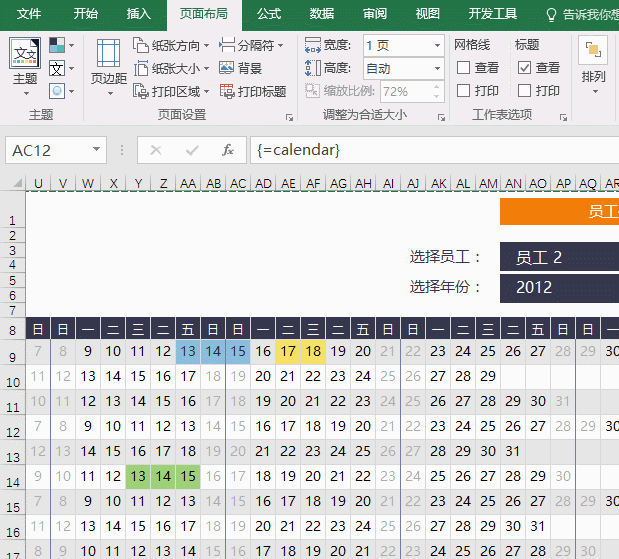Image resolution: width=619 pixels, height=559 pixels.
Task: Open theme fonts 文 dropdown
Action: tap(62, 69)
